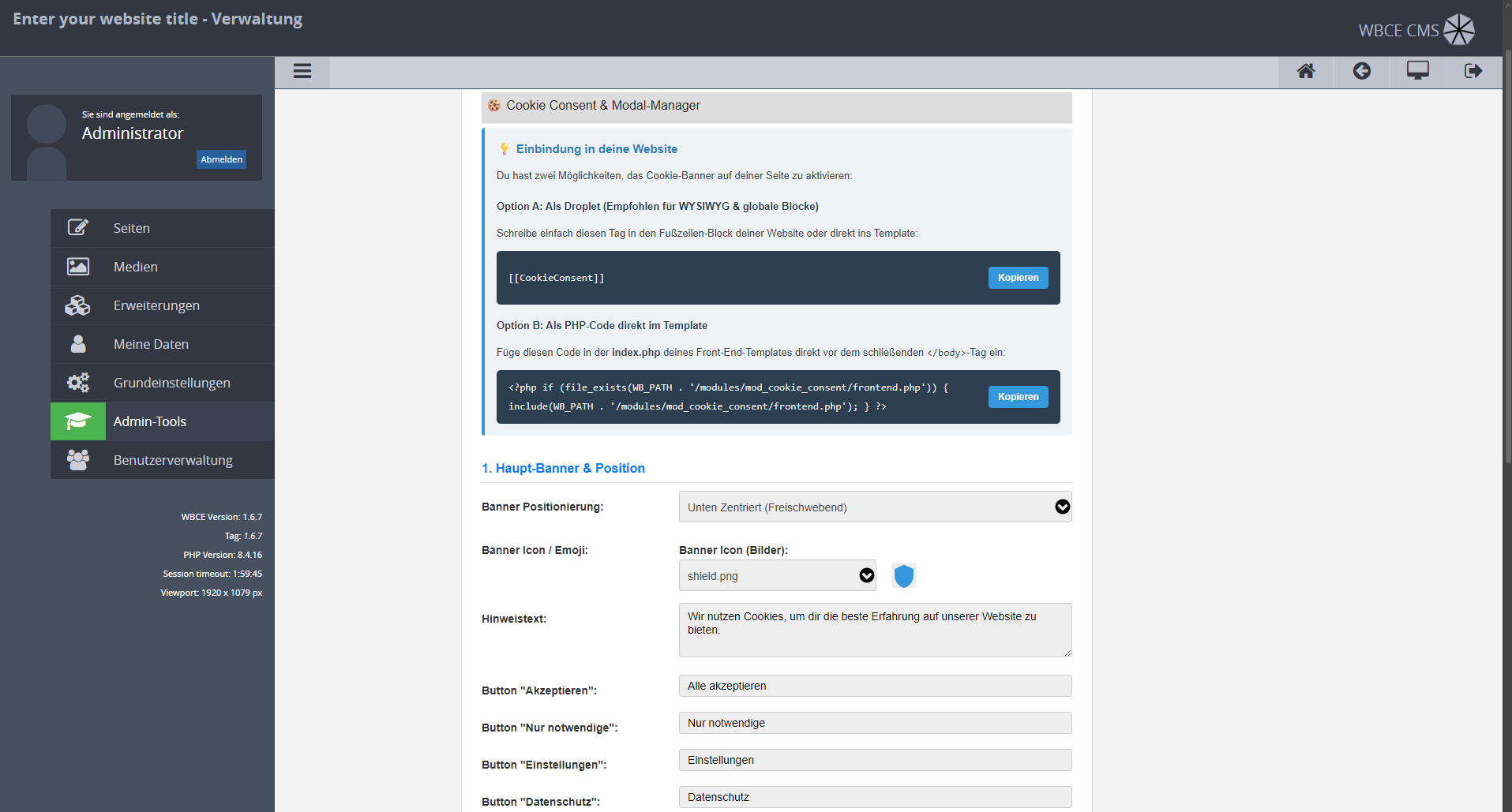Click the Erweiterungen cubes icon
Image resolution: width=1512 pixels, height=812 pixels.
click(x=78, y=305)
